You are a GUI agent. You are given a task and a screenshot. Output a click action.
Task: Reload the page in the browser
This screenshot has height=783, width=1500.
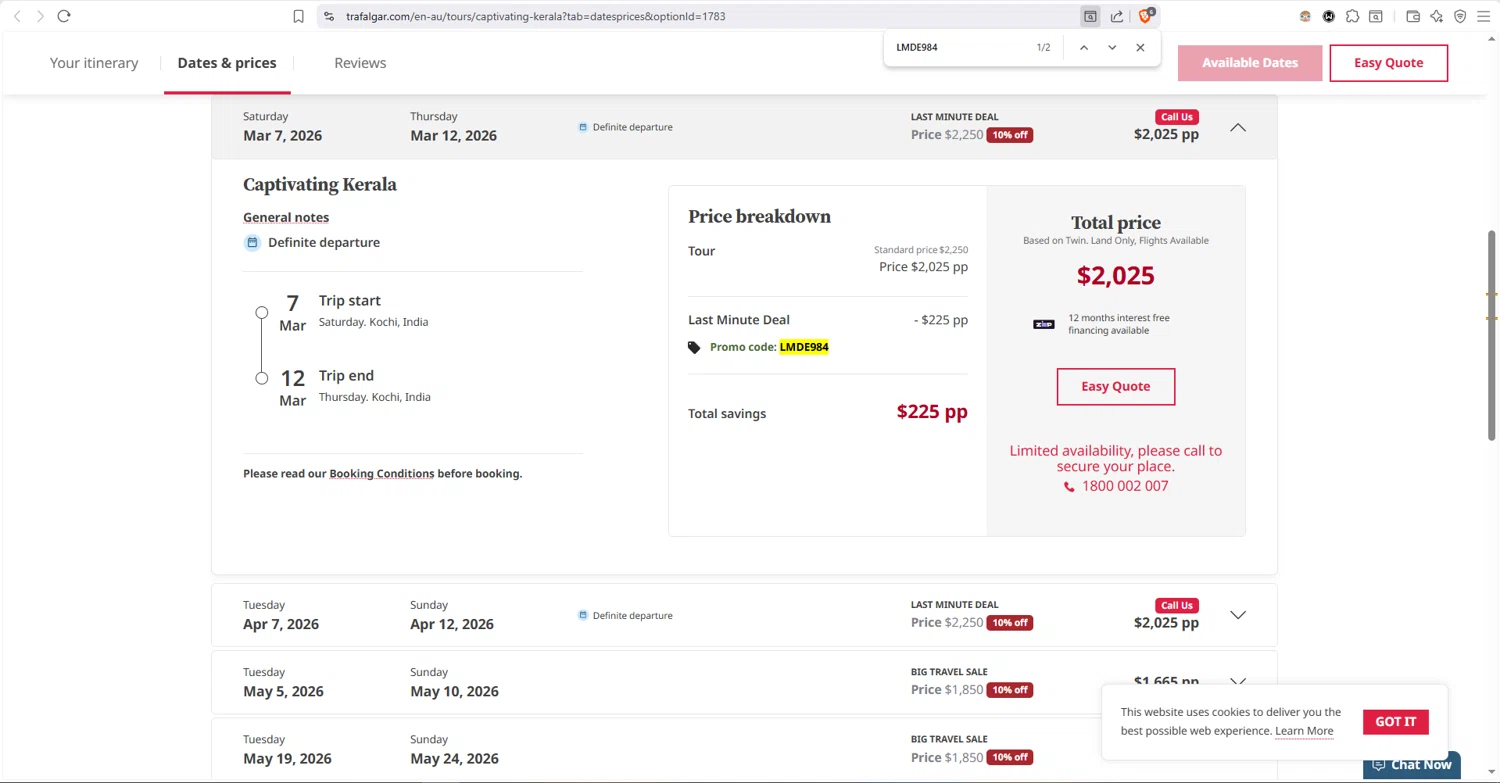(x=64, y=16)
